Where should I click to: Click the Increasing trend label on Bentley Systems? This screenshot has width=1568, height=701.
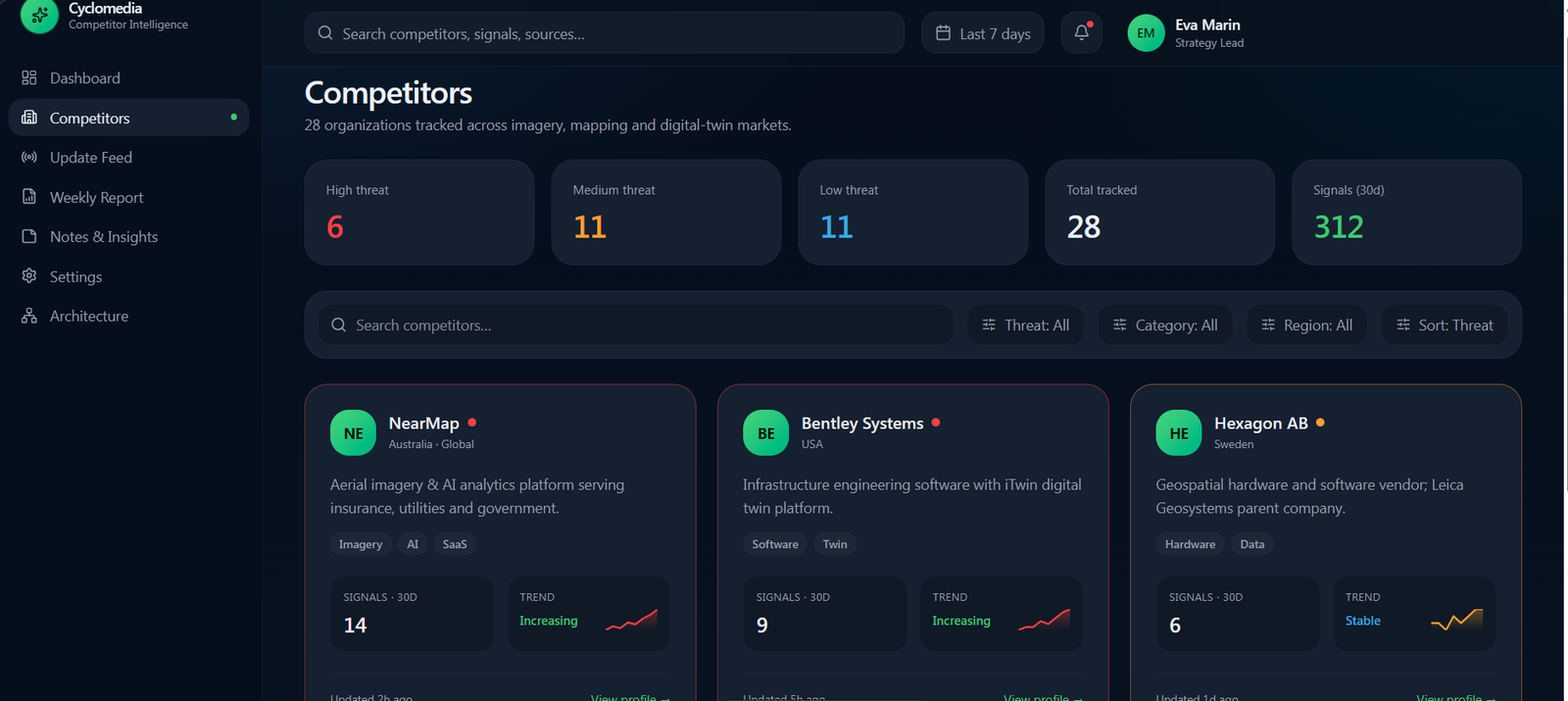click(x=960, y=621)
